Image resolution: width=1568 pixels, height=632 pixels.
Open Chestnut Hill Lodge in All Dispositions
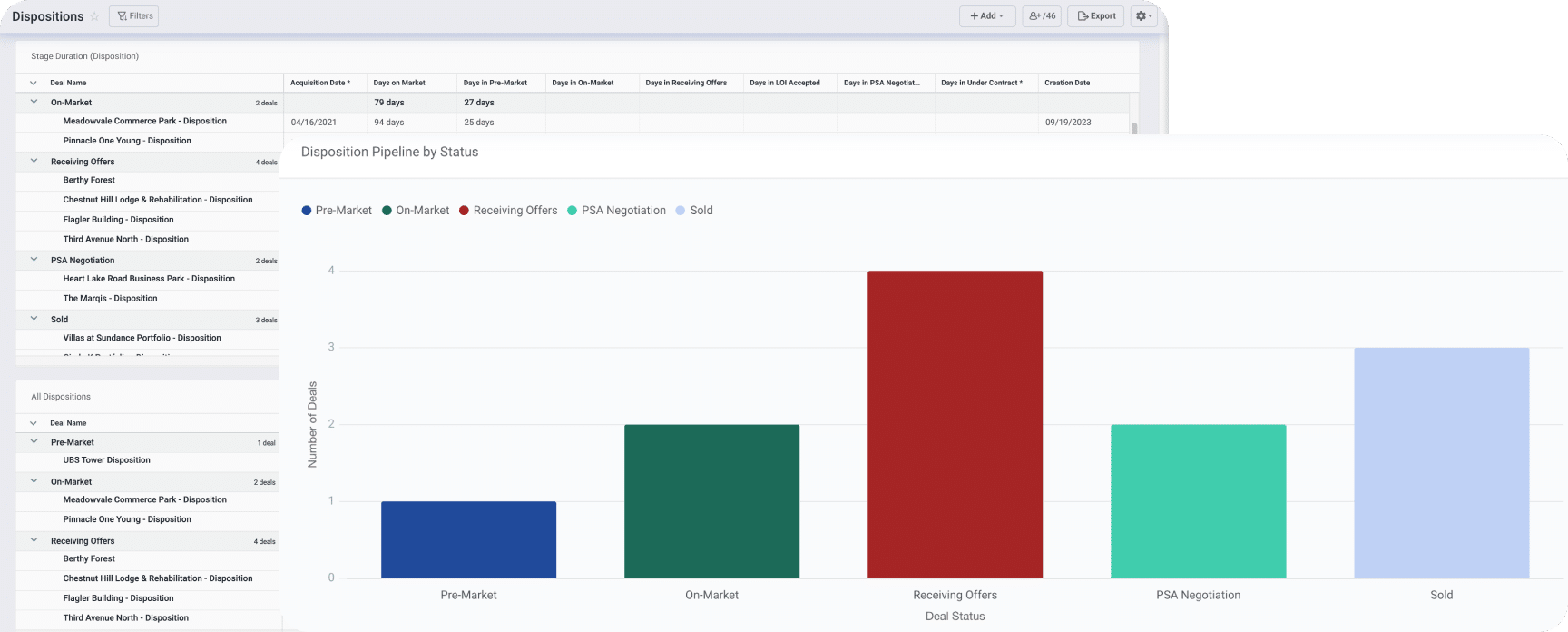(x=158, y=578)
